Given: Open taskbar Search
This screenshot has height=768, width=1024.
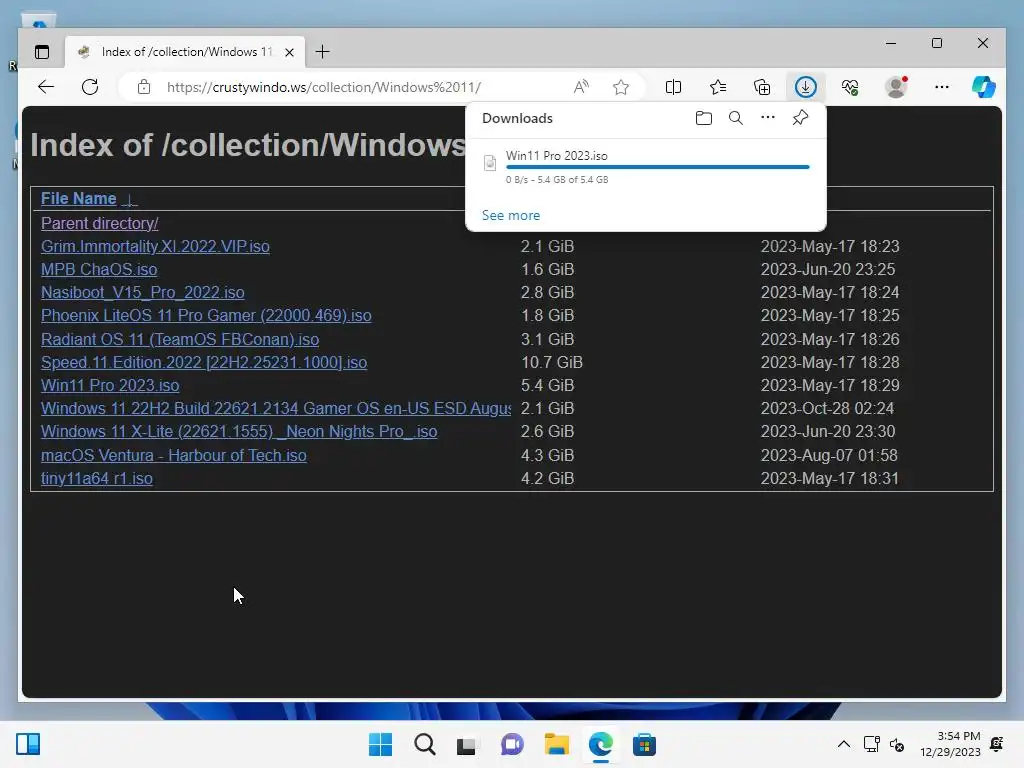Looking at the screenshot, I should 424,744.
